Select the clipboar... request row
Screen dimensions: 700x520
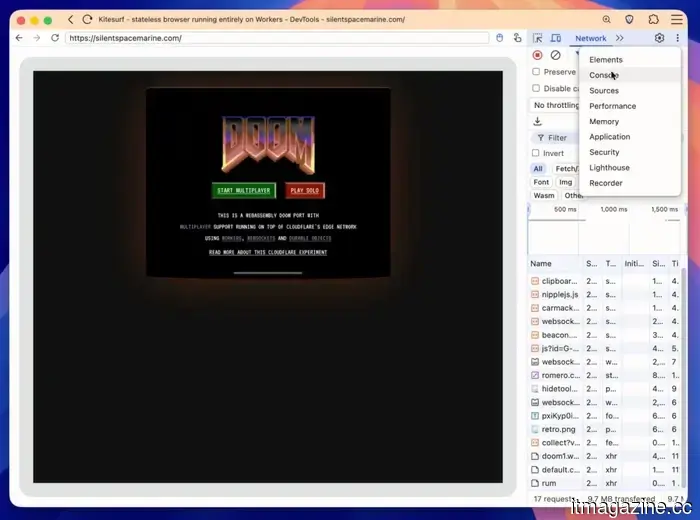pos(605,281)
